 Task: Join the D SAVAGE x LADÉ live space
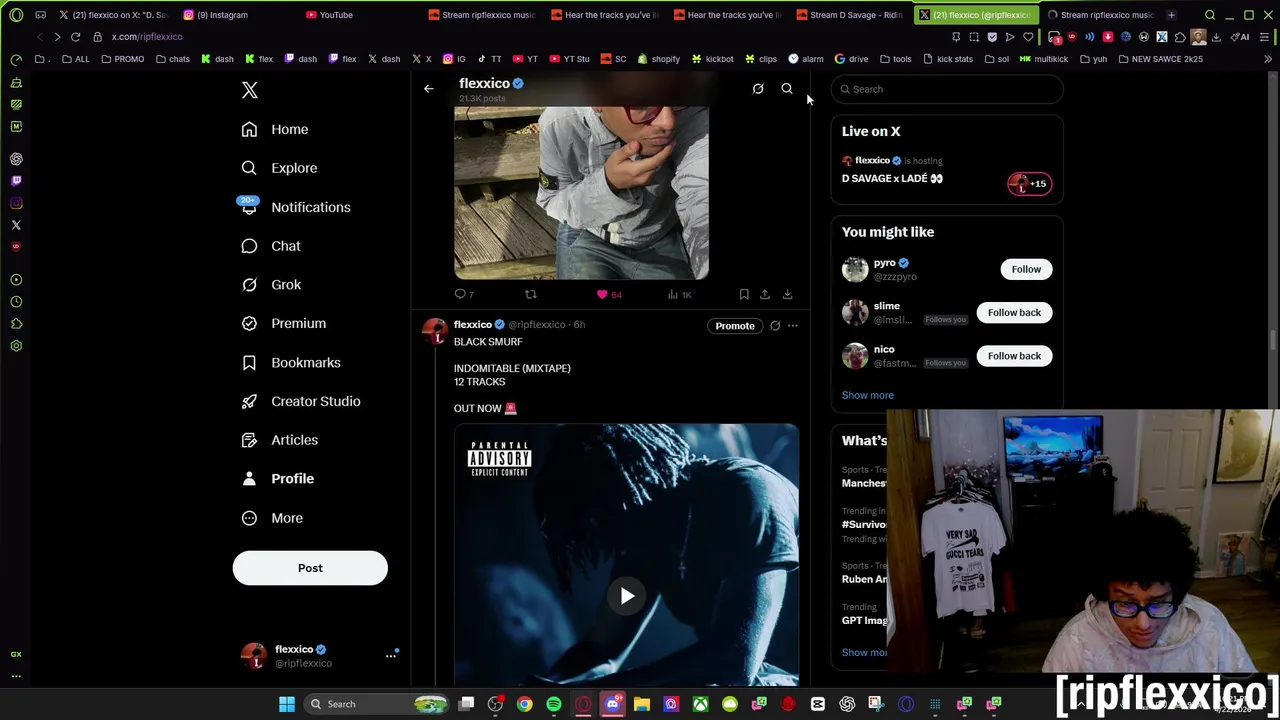(x=892, y=178)
